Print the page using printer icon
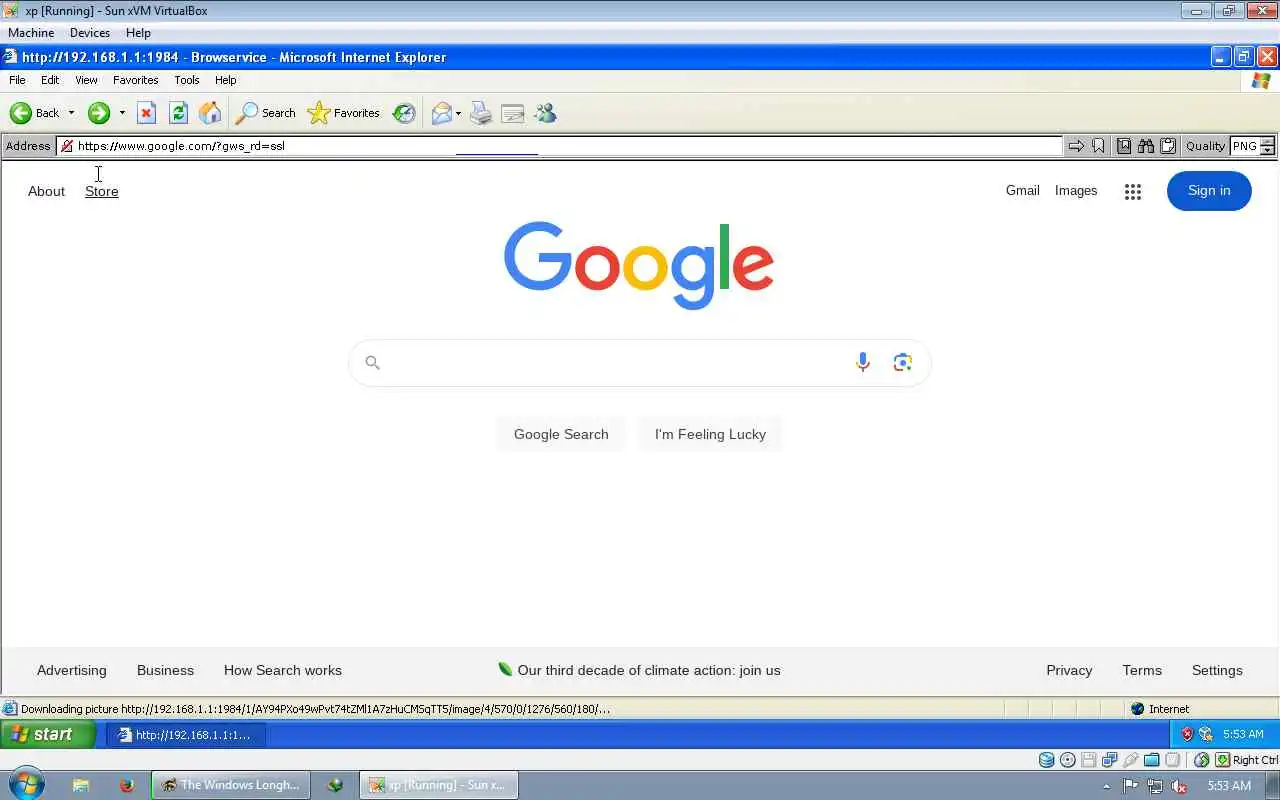The height and width of the screenshot is (800, 1280). coord(481,113)
